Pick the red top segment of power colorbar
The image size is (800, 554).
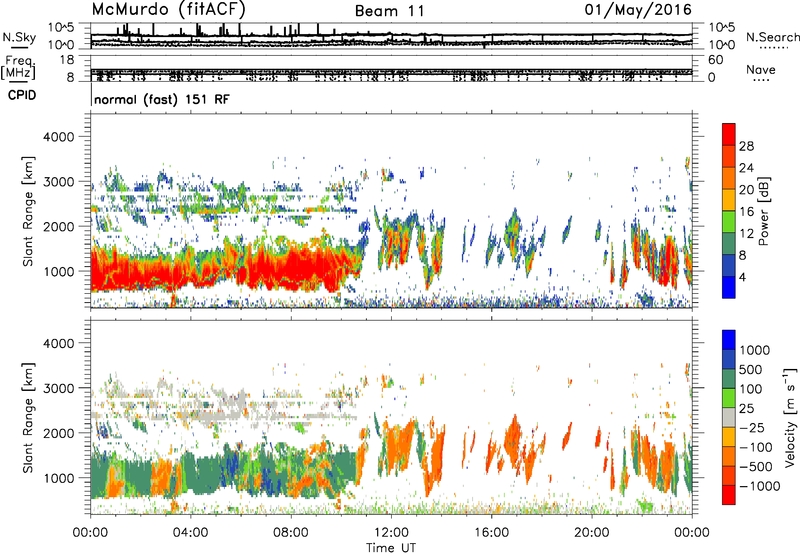point(729,134)
